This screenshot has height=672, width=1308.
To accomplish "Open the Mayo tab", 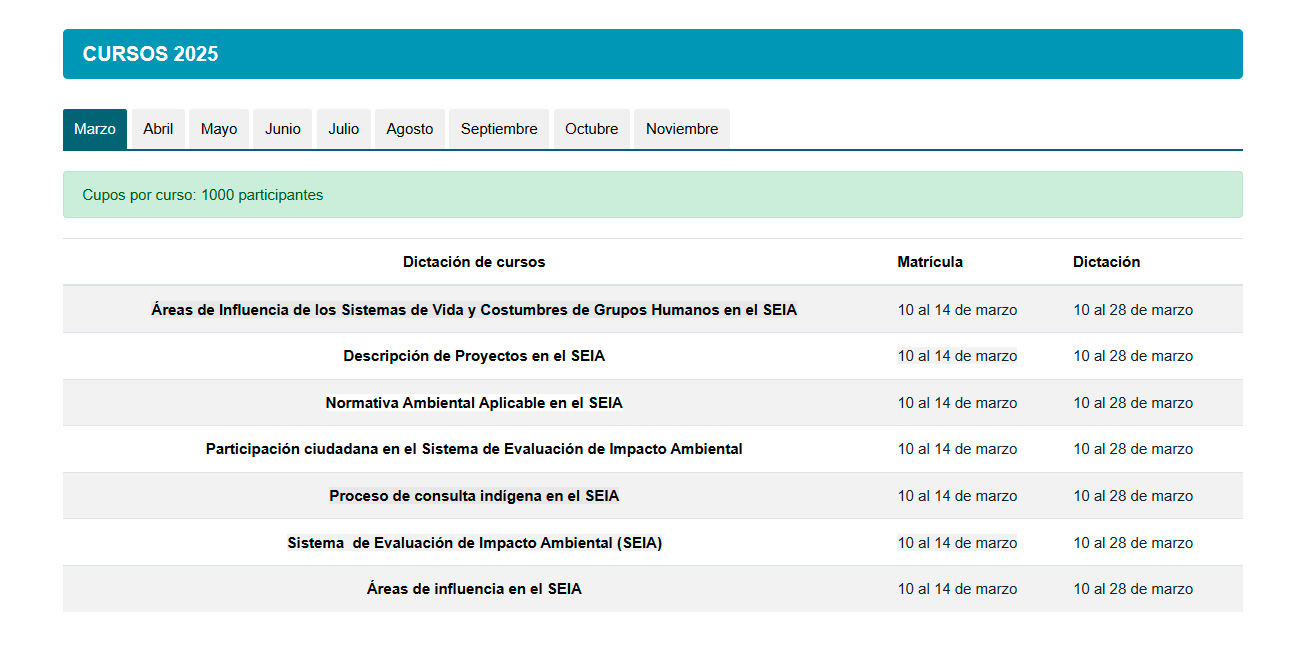I will coord(219,129).
